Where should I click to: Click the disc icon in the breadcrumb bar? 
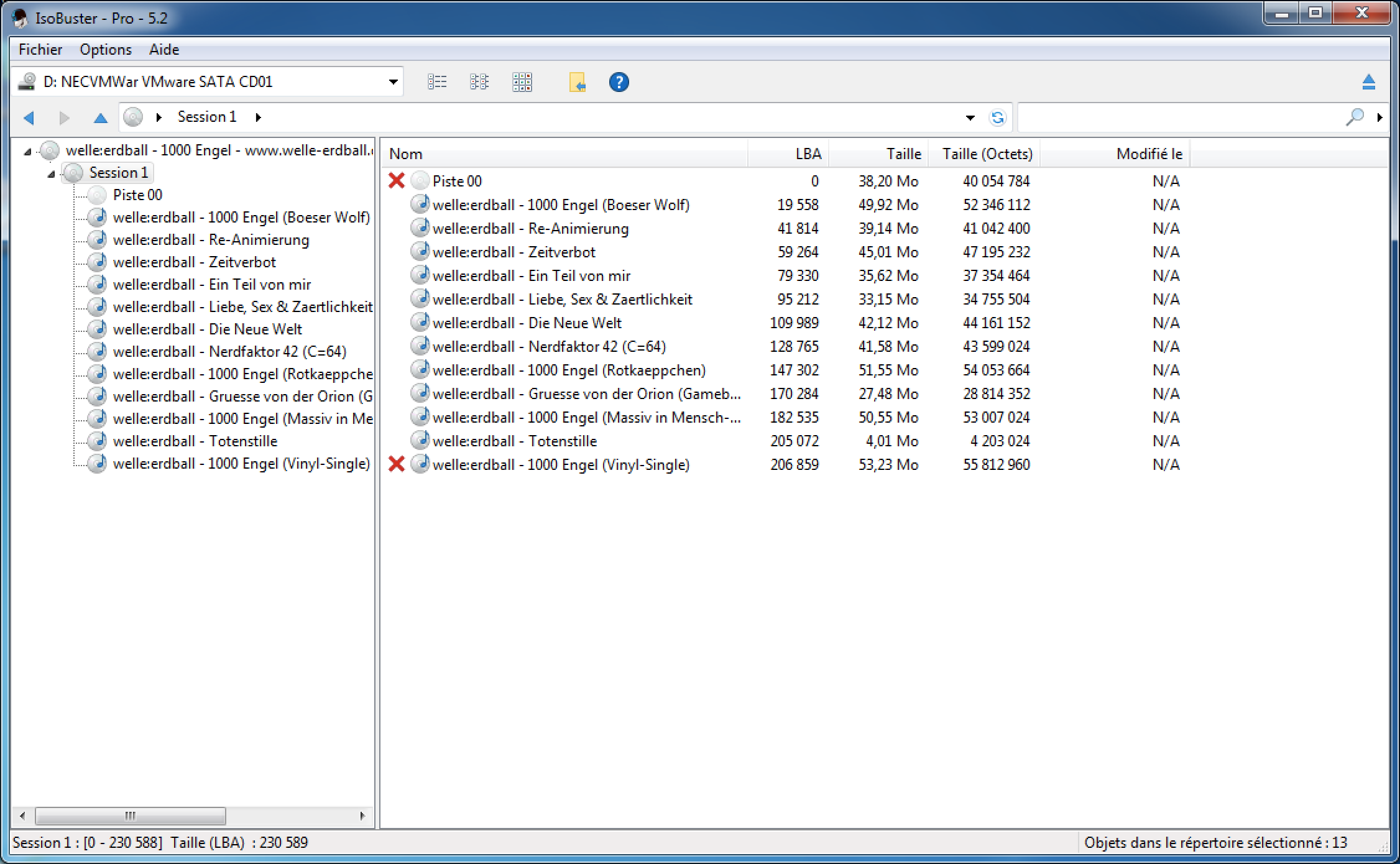point(133,117)
